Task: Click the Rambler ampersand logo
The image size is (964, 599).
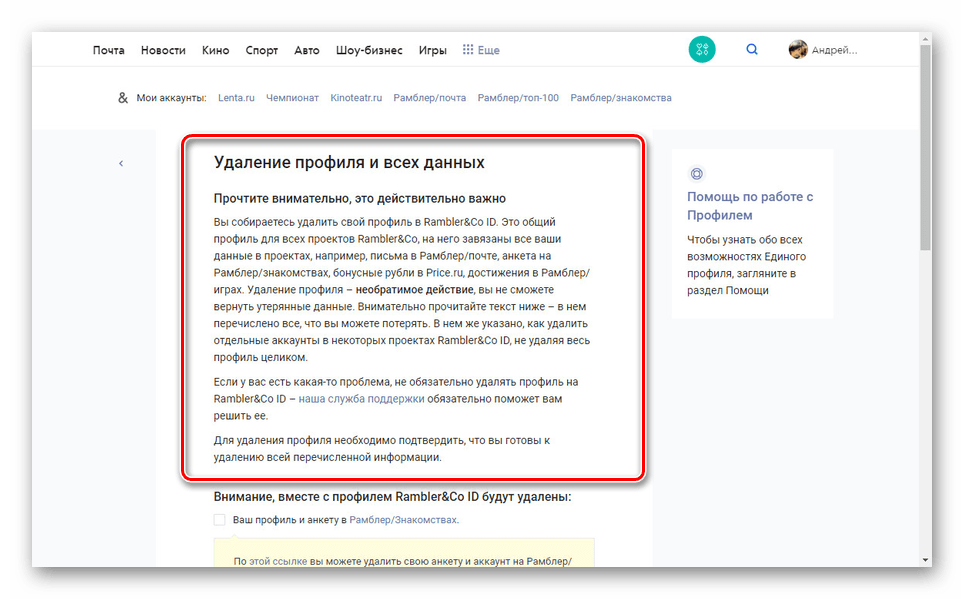Action: pyautogui.click(x=122, y=98)
